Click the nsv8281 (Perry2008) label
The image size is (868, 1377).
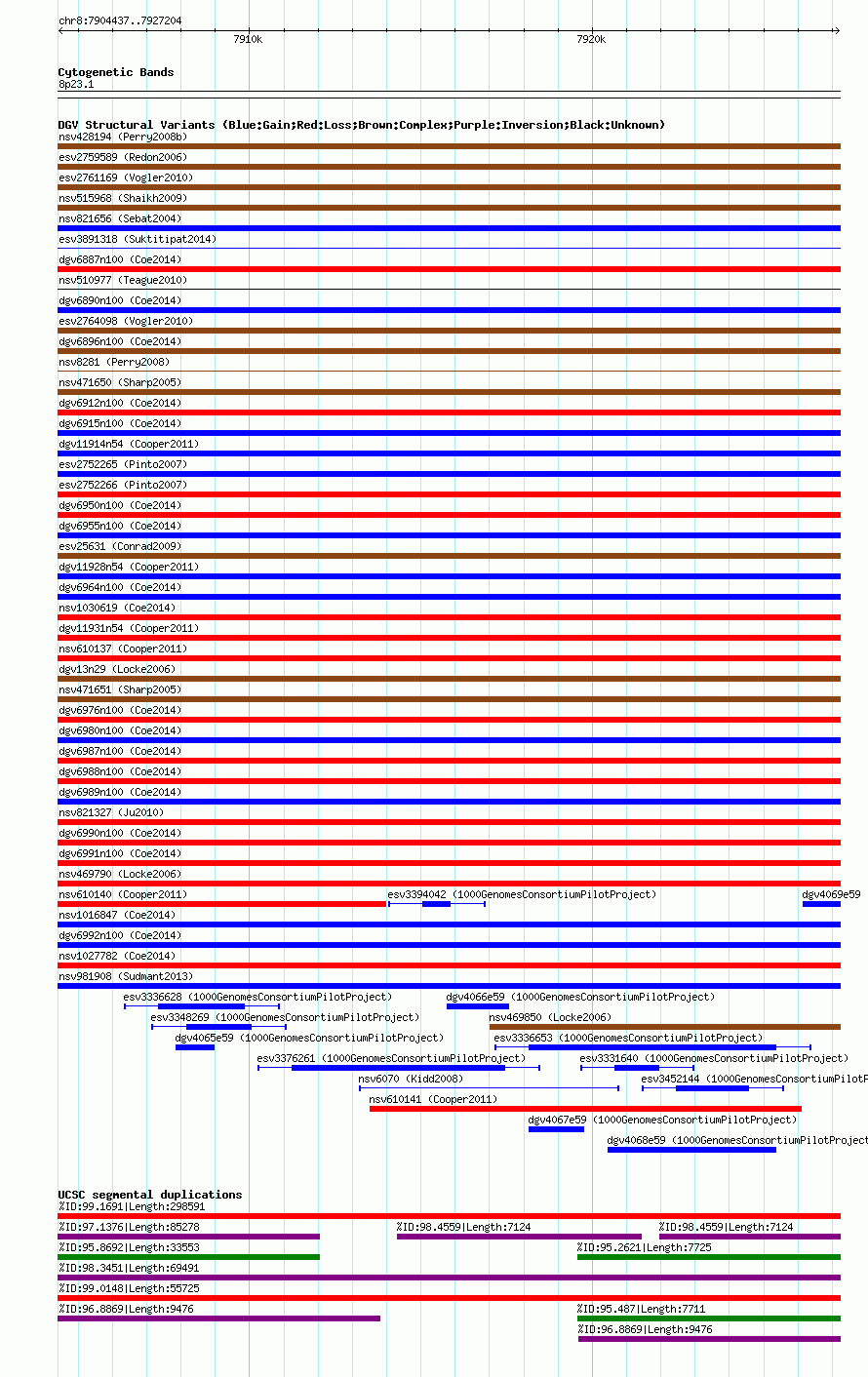point(114,362)
